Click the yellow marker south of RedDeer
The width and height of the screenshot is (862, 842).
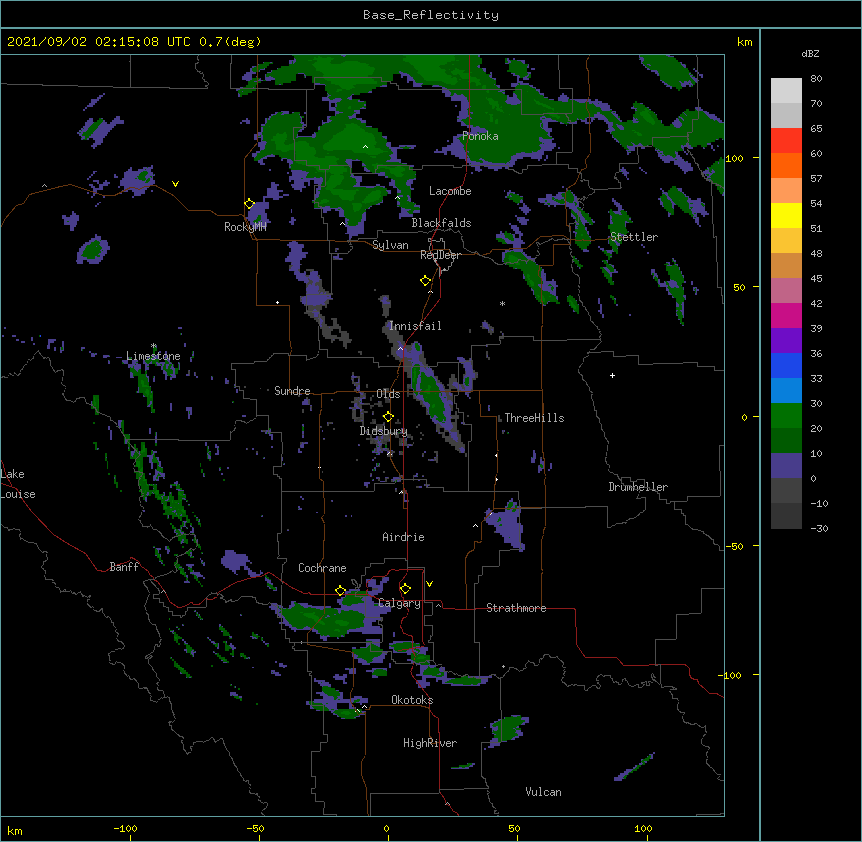tap(425, 281)
